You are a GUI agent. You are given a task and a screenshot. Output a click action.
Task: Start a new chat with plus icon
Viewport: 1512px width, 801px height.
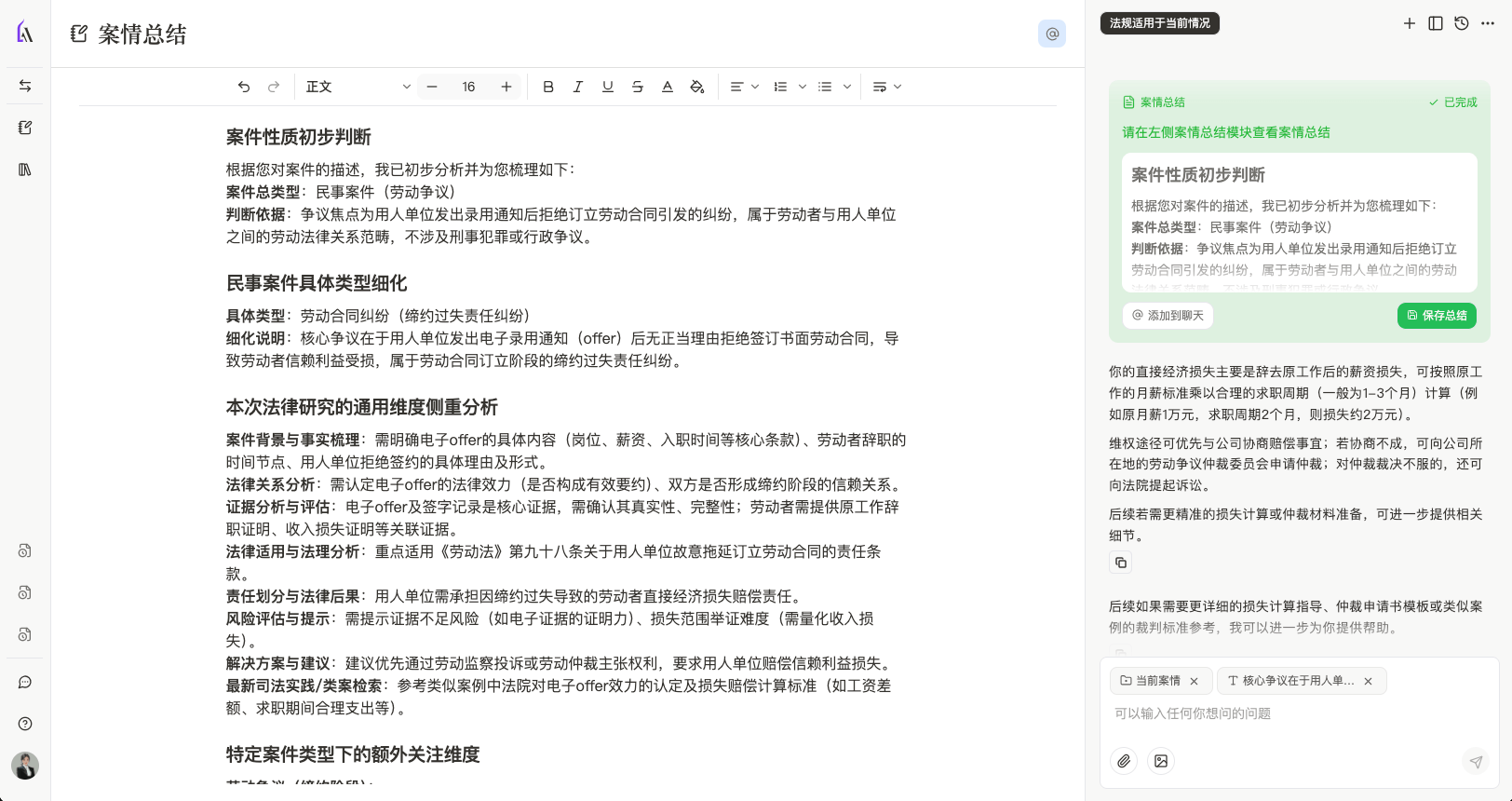(x=1410, y=23)
